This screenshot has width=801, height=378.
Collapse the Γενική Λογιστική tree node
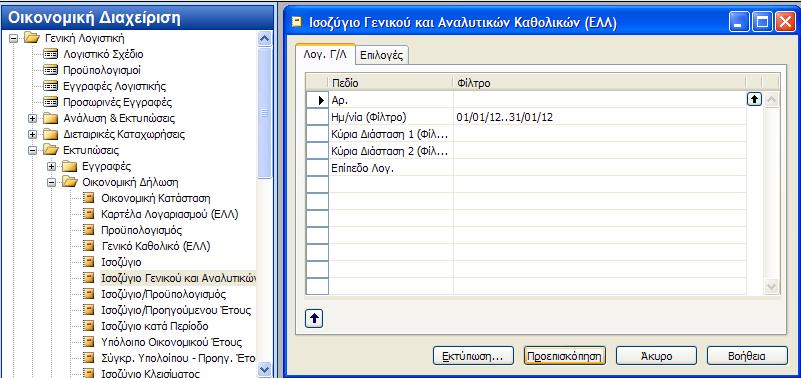pyautogui.click(x=14, y=38)
